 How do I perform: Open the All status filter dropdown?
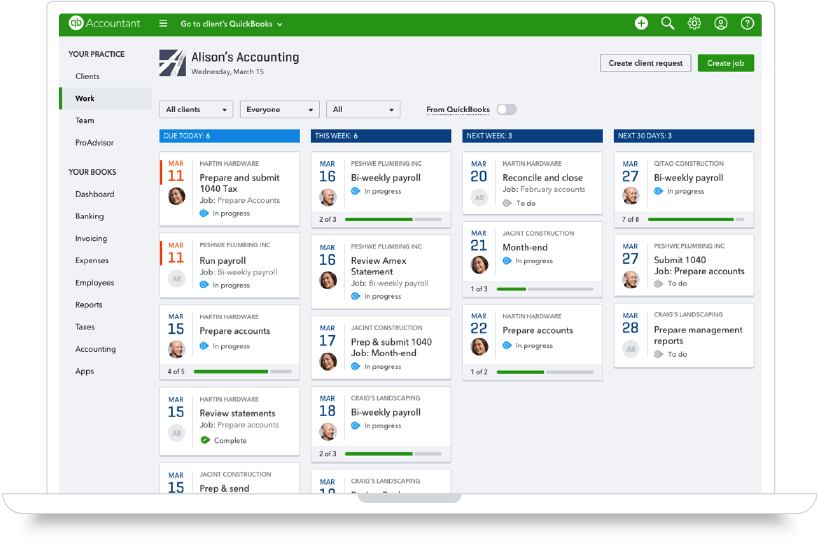point(363,109)
